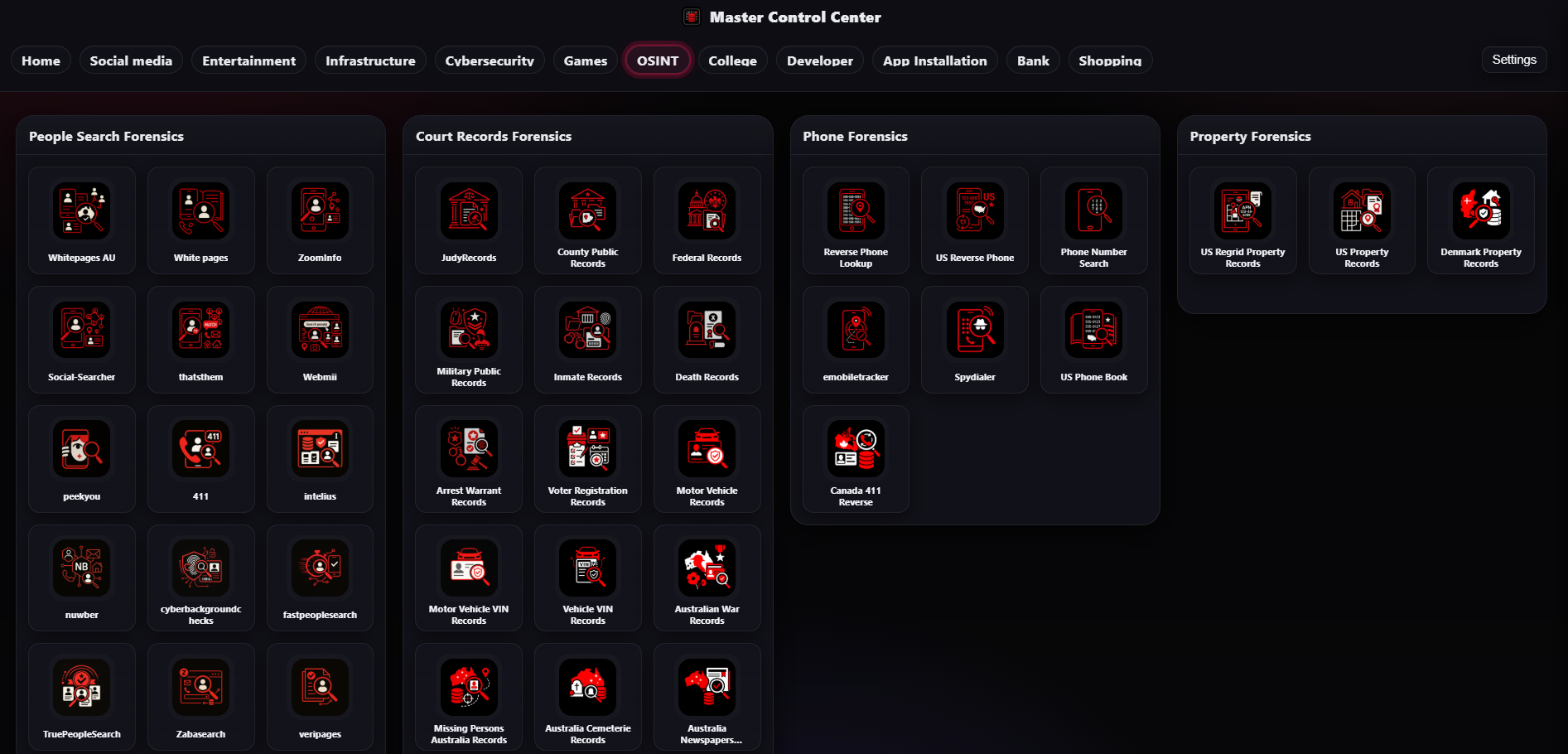Switch to the Cybersecurity tab
Image resolution: width=1568 pixels, height=754 pixels.
pos(489,60)
